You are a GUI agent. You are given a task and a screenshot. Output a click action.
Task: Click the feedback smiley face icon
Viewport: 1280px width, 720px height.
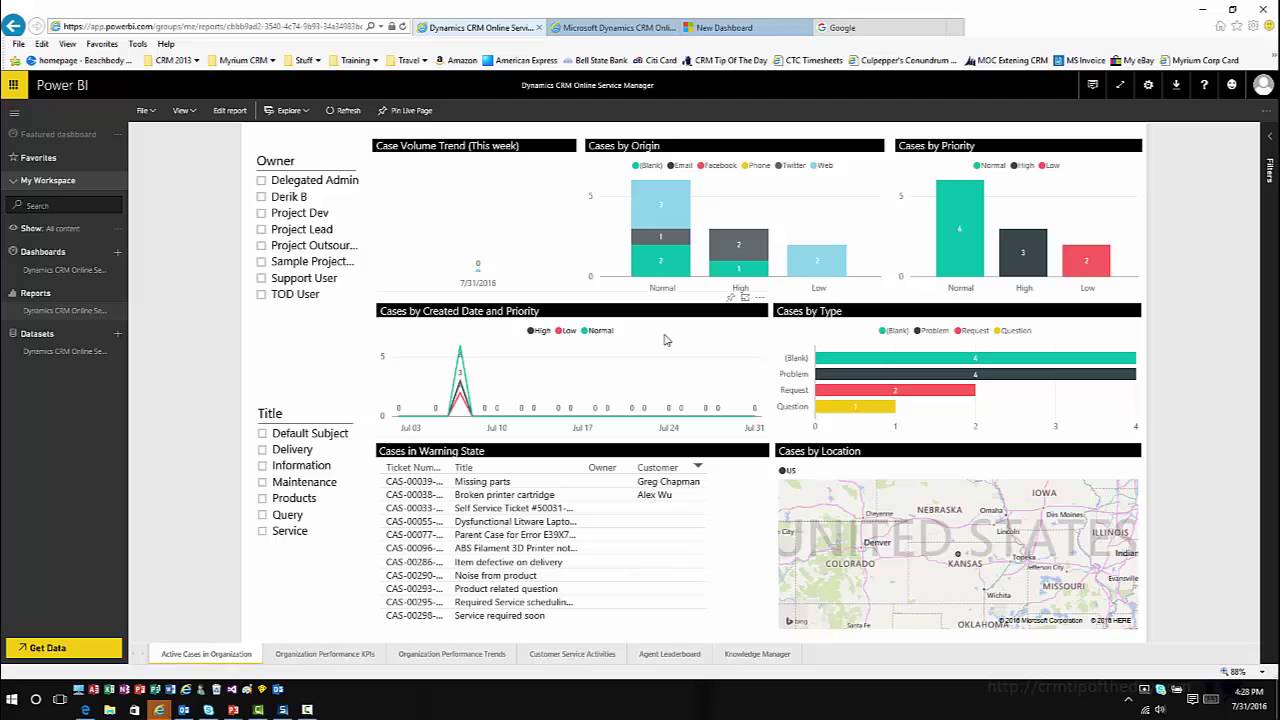(x=1232, y=85)
